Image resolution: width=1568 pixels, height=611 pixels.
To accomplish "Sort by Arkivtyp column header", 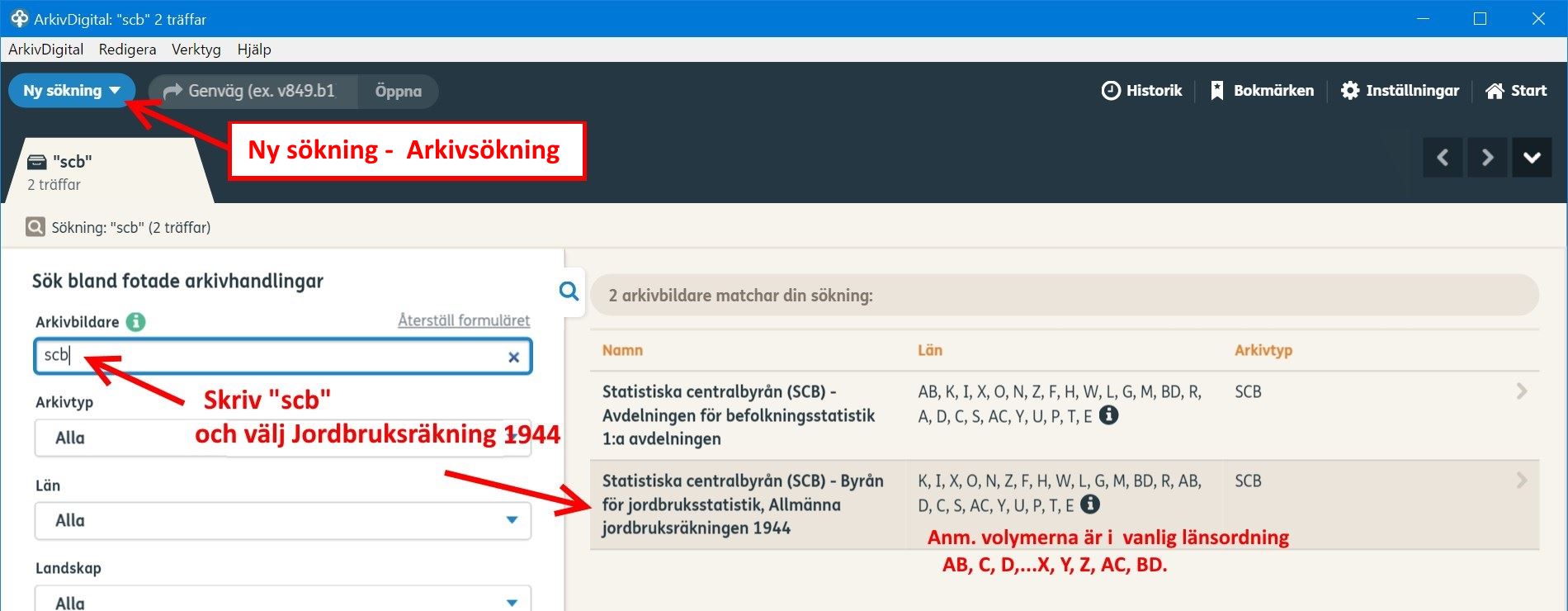I will click(x=1263, y=350).
